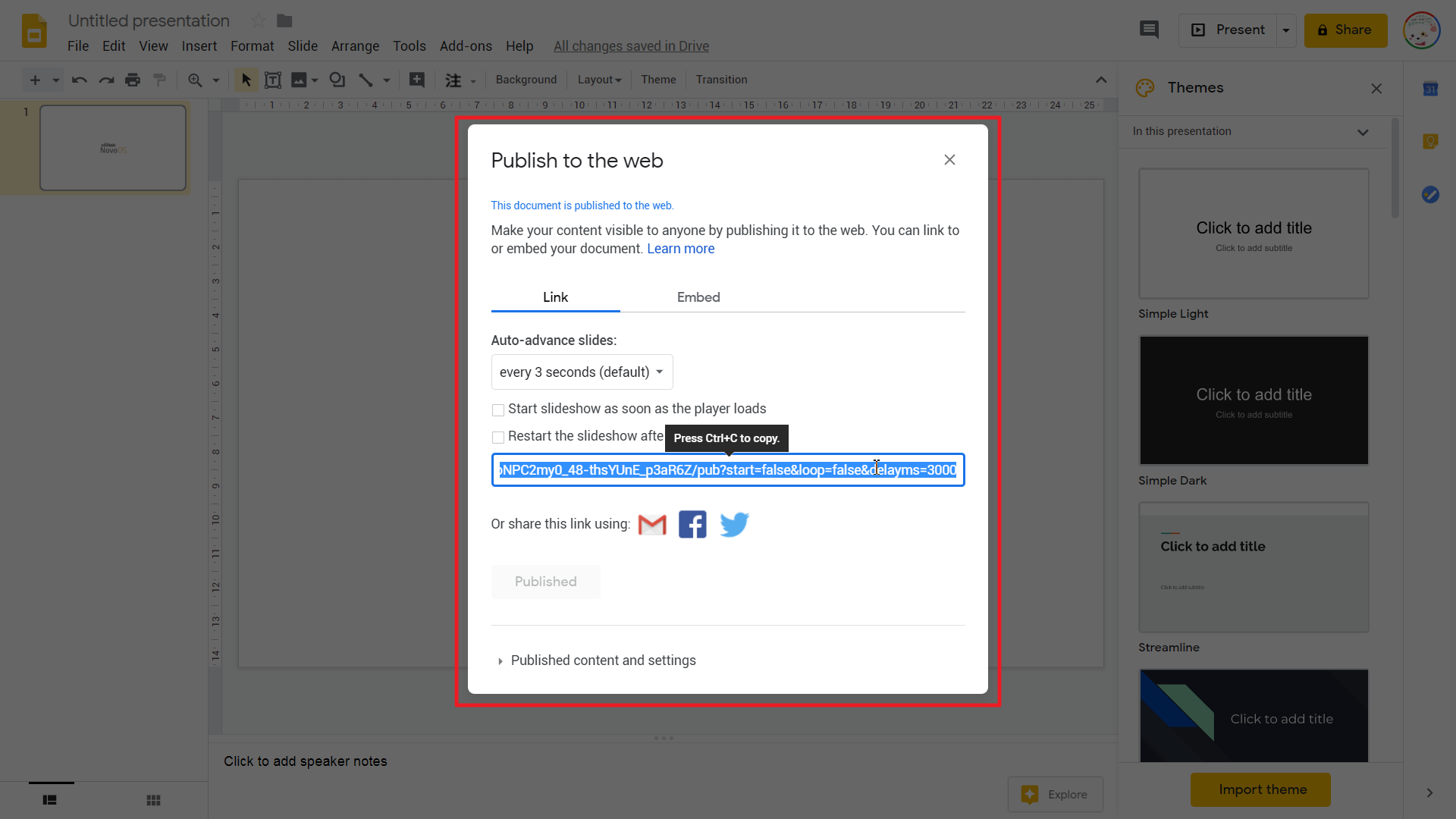Click the print icon
Viewport: 1456px width, 819px height.
133,80
